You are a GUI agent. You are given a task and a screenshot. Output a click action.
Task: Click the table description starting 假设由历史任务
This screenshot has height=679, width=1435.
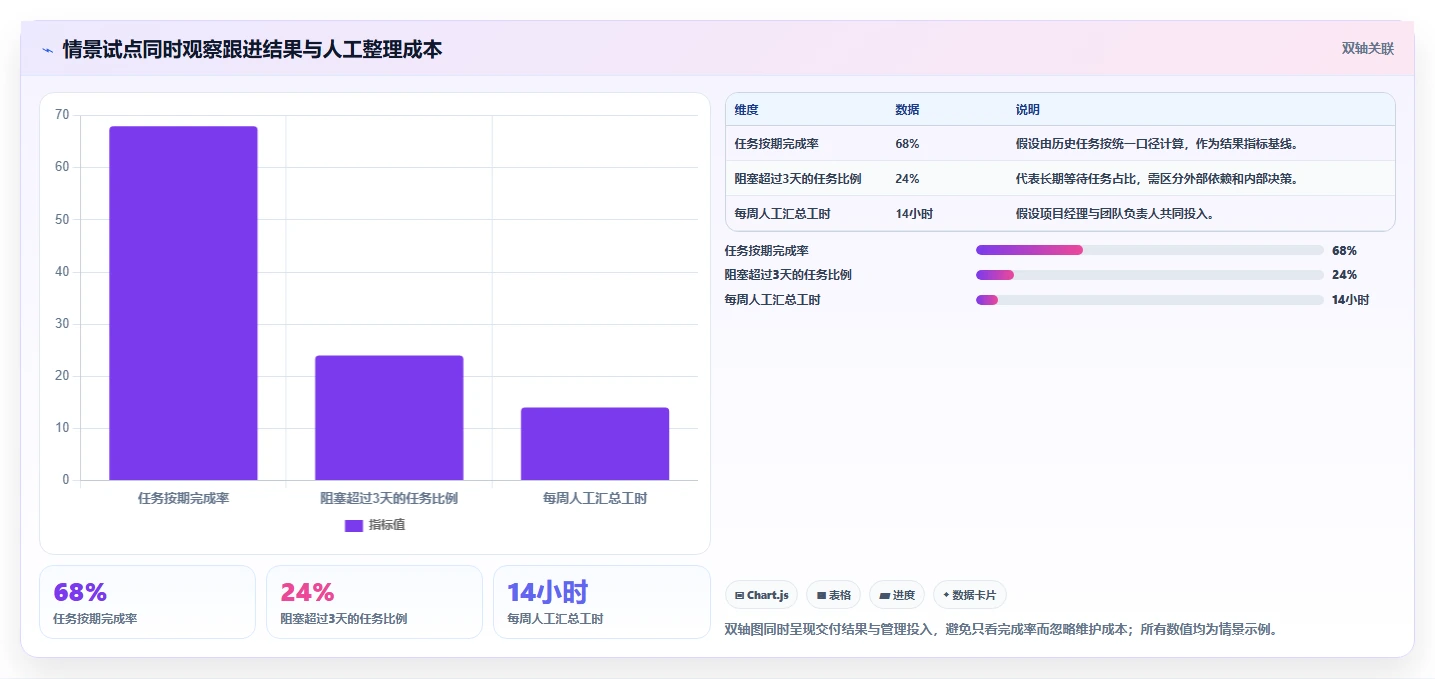pyautogui.click(x=1157, y=144)
